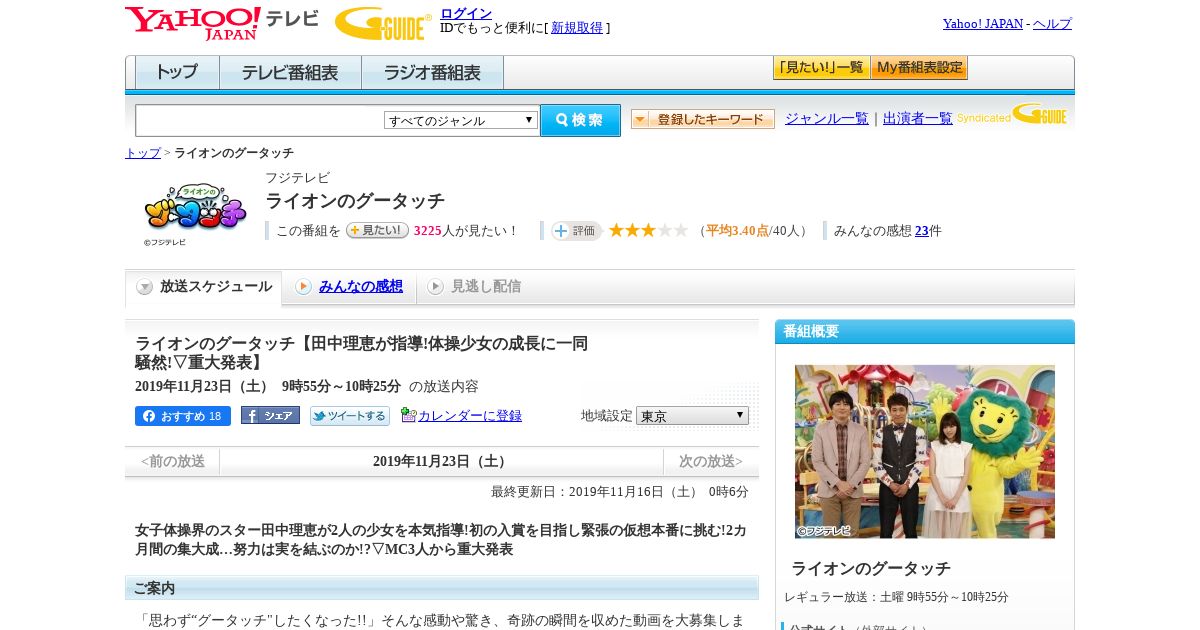Click the 検索 search button
1200x630 pixels.
[x=580, y=120]
